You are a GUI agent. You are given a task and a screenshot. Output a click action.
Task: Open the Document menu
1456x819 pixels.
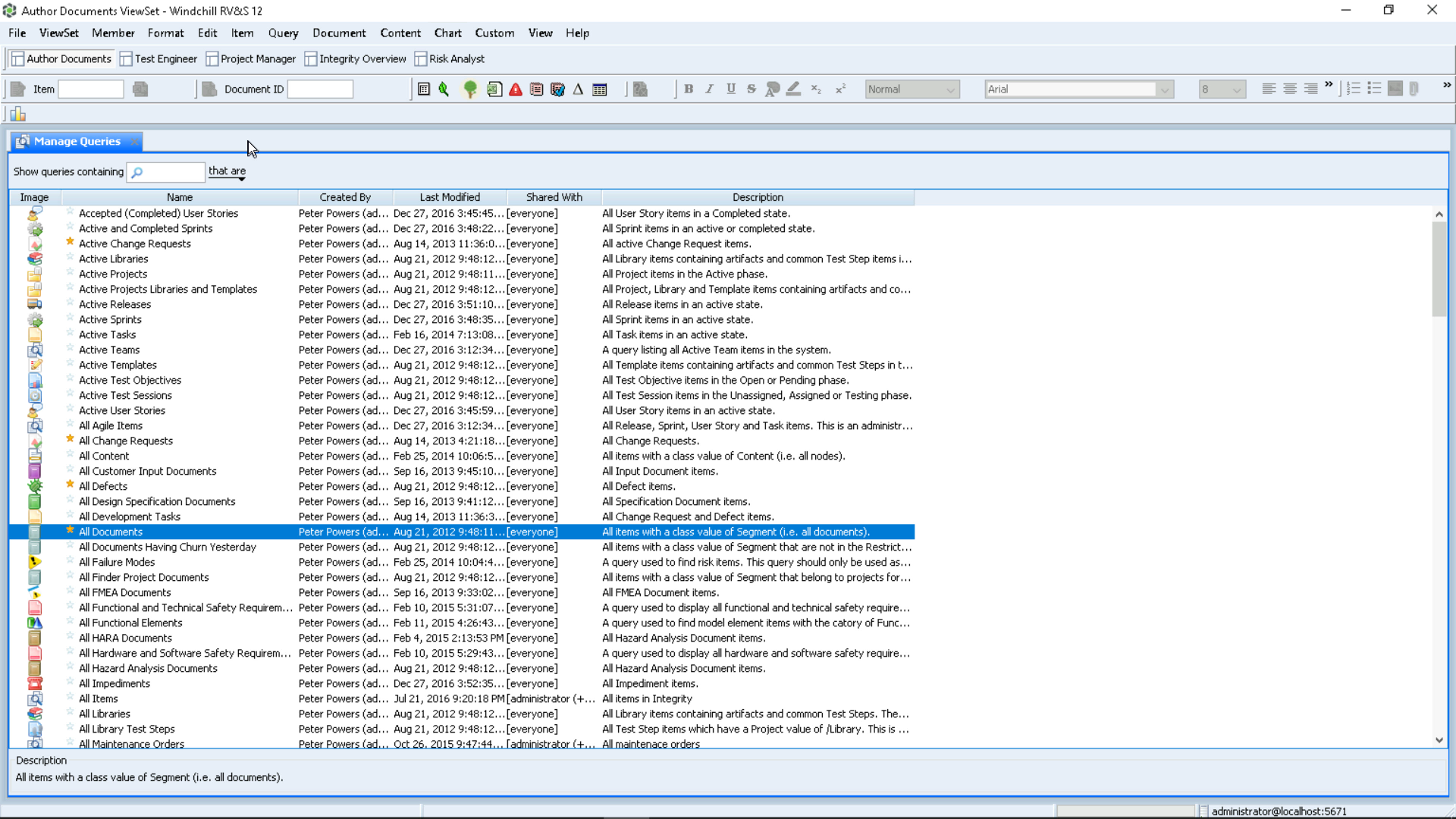coord(339,33)
